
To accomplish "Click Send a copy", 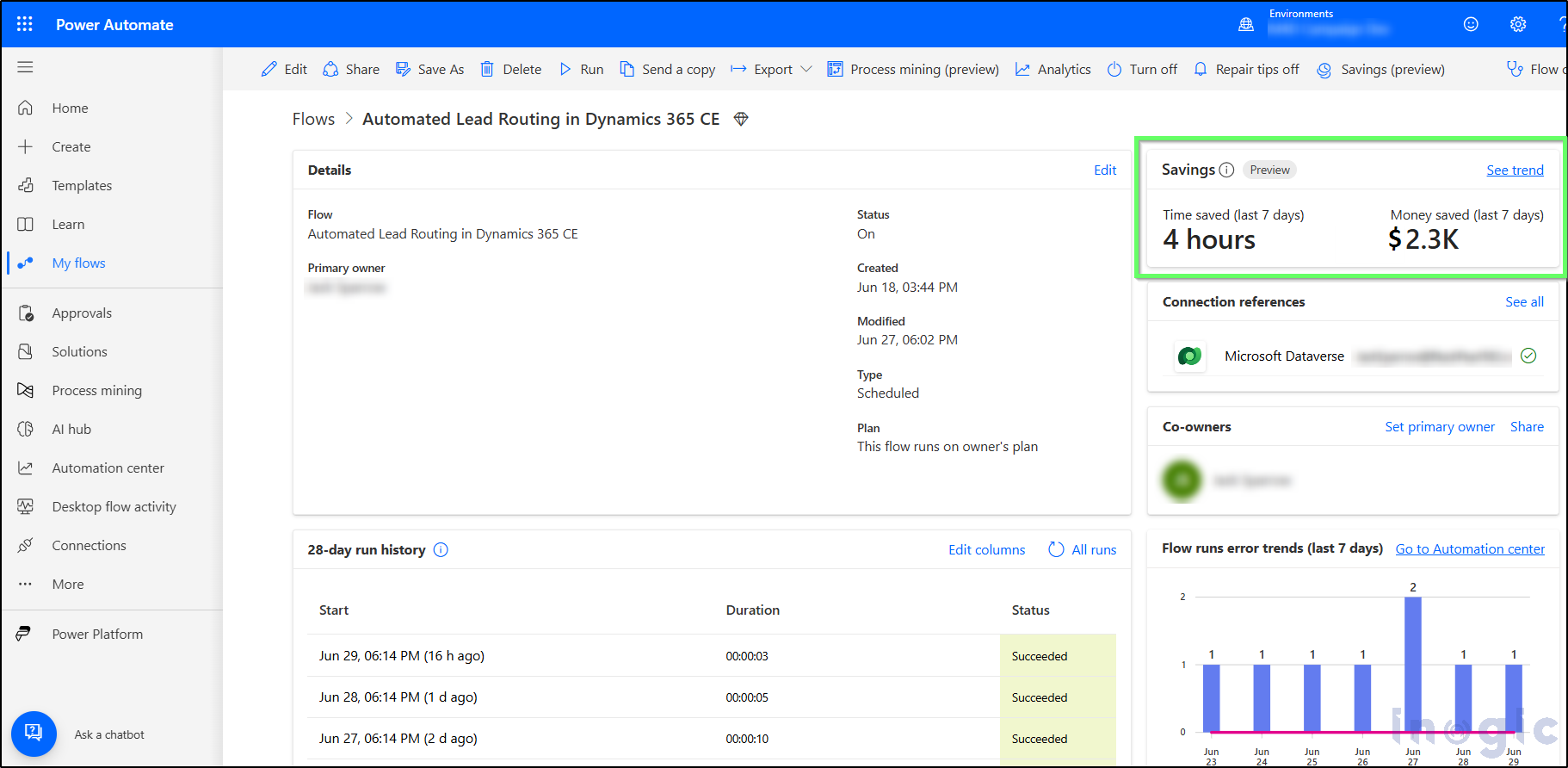I will 668,69.
